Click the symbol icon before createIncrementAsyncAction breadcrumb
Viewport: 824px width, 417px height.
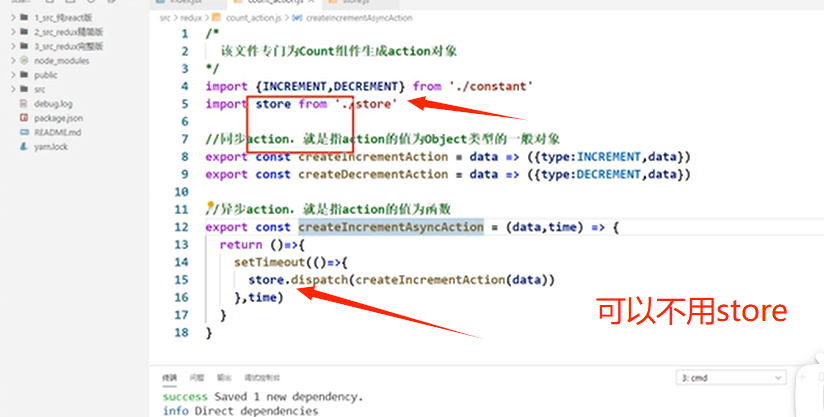coord(297,18)
